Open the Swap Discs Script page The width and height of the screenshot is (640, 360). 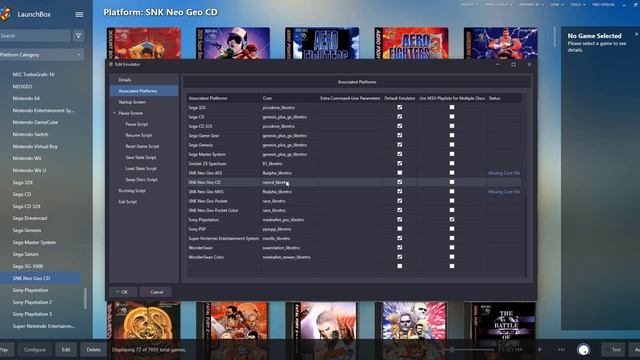click(142, 179)
